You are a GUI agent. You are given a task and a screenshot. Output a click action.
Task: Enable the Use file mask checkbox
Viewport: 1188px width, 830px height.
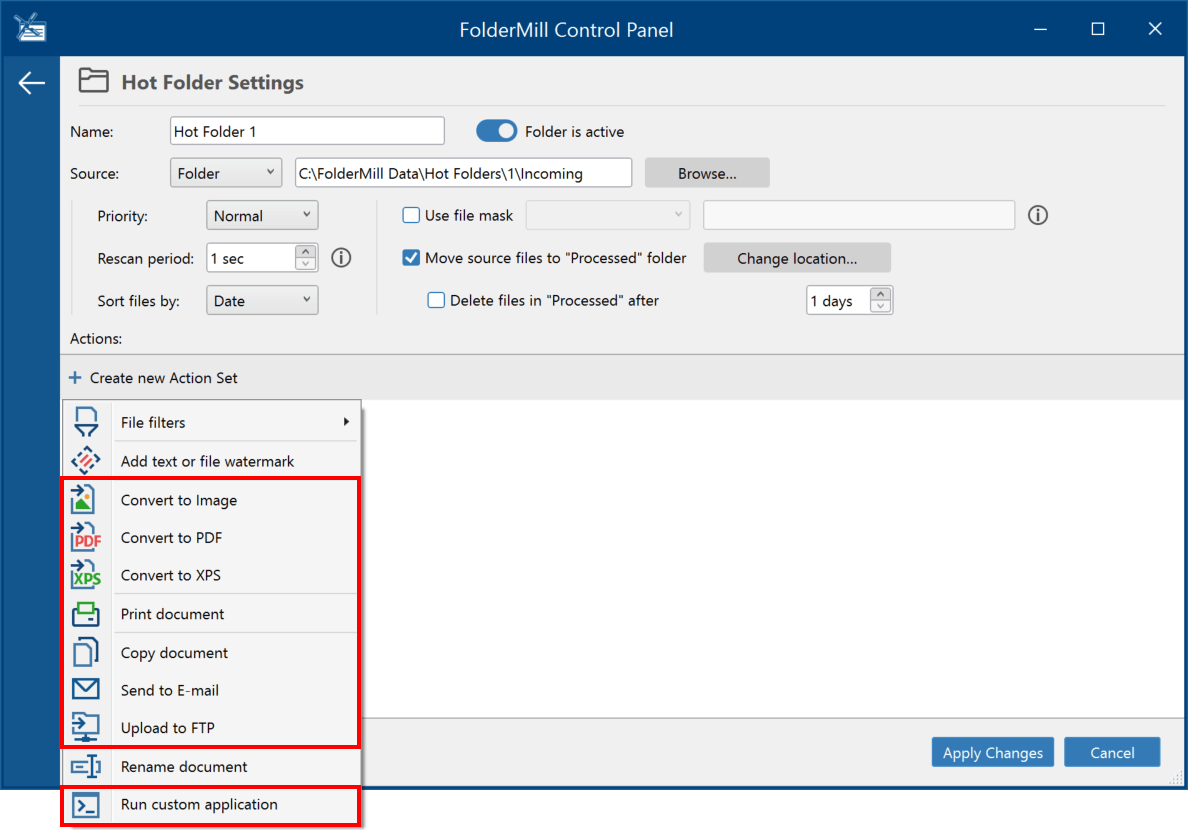[x=411, y=215]
